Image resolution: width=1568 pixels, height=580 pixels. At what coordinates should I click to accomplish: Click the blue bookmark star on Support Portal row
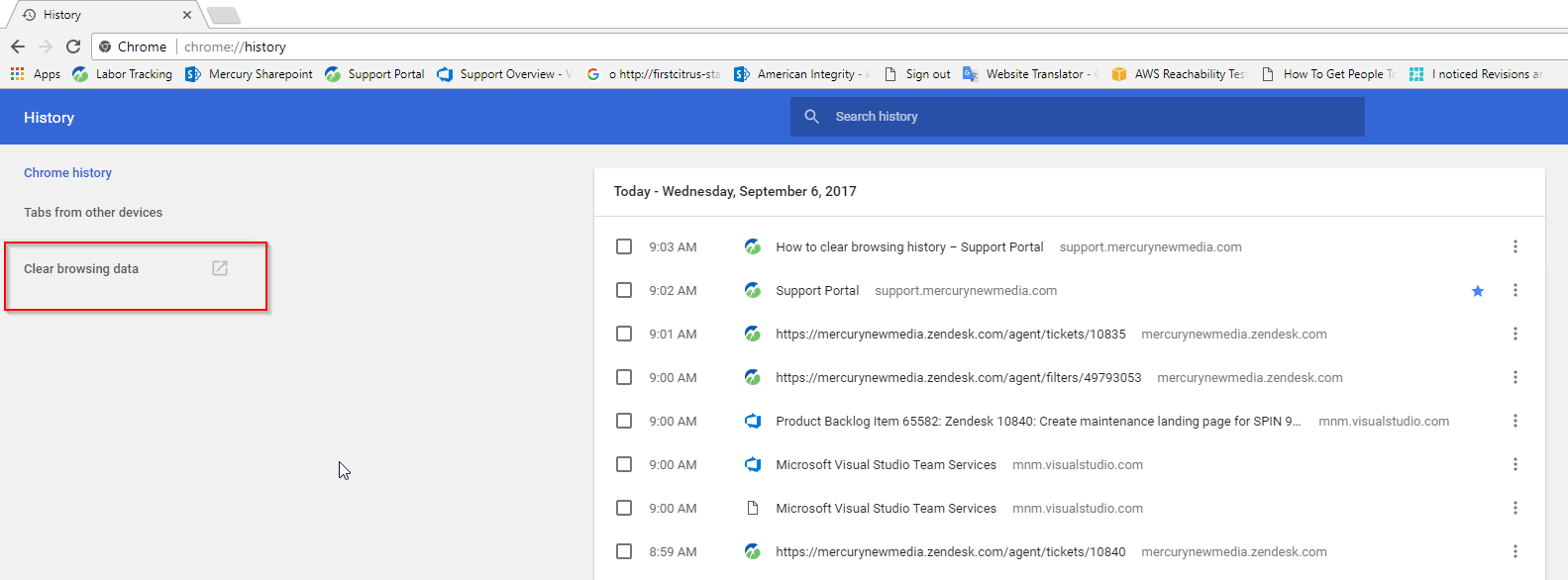point(1478,291)
